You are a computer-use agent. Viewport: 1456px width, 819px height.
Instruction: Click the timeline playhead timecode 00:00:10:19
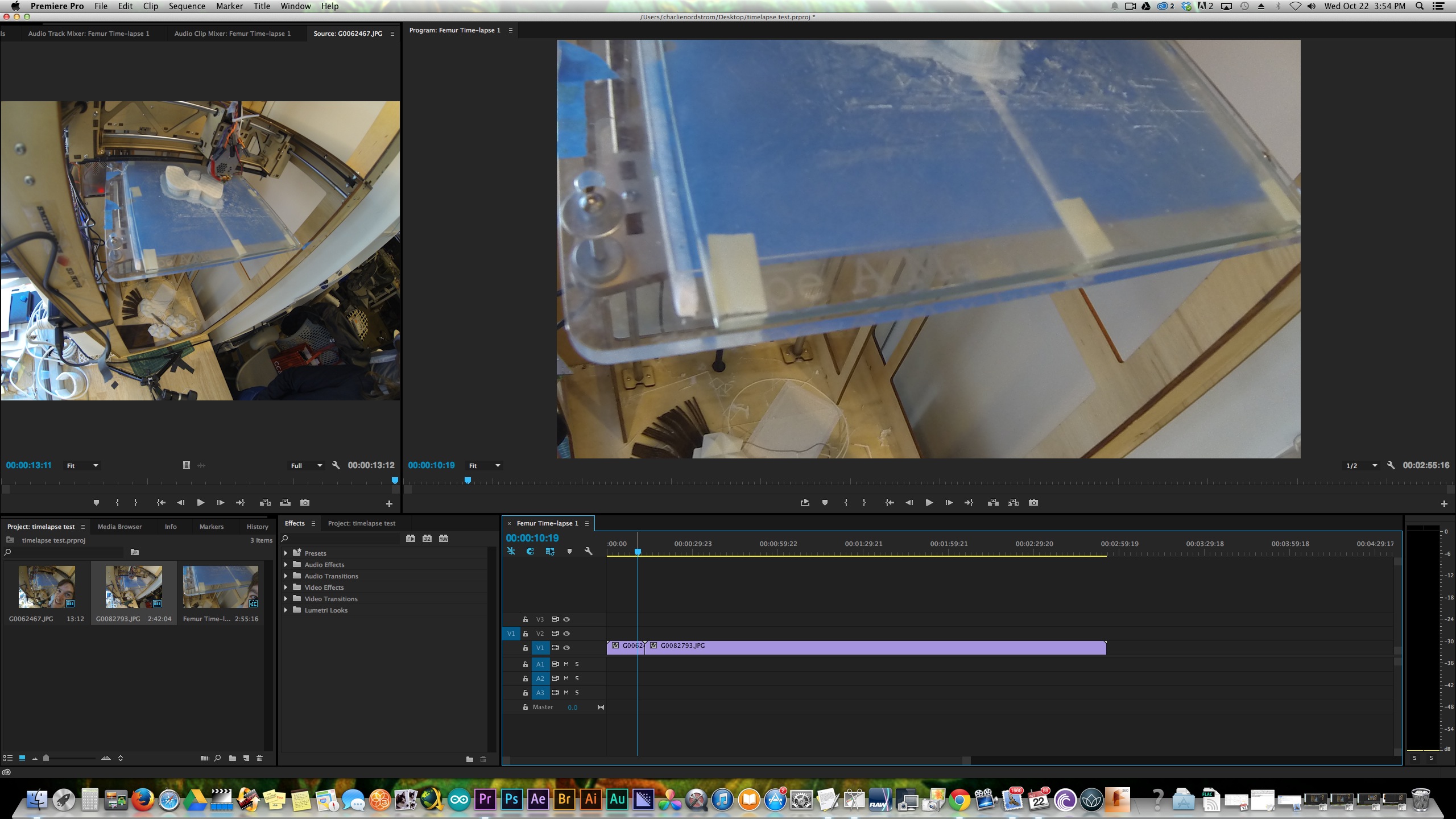pyautogui.click(x=532, y=538)
